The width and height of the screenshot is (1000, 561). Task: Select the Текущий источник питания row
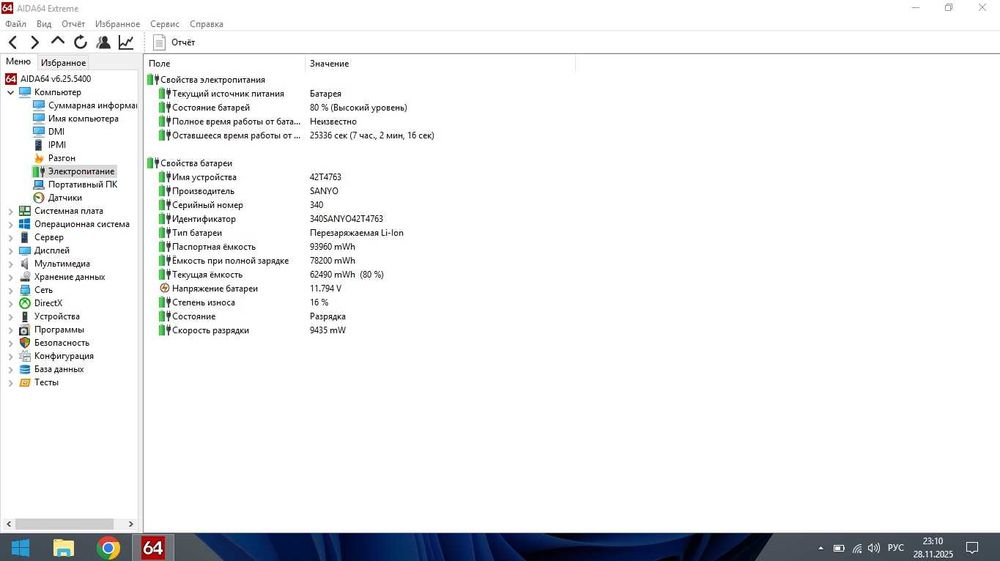coord(360,94)
